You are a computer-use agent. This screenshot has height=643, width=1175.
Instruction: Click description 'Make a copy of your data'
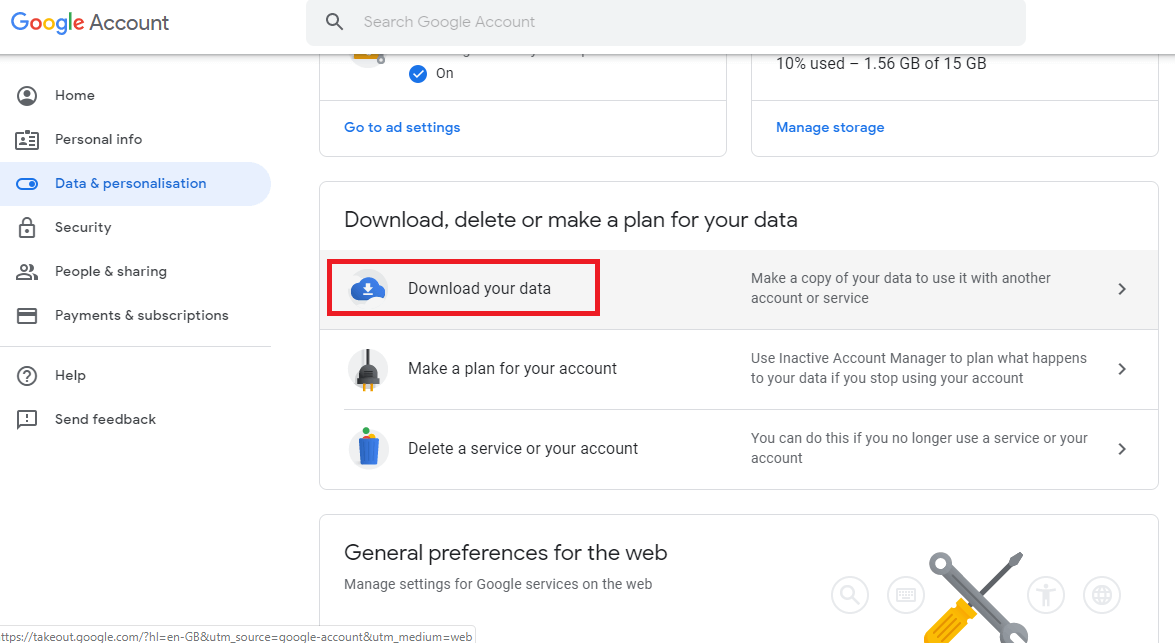pos(901,288)
